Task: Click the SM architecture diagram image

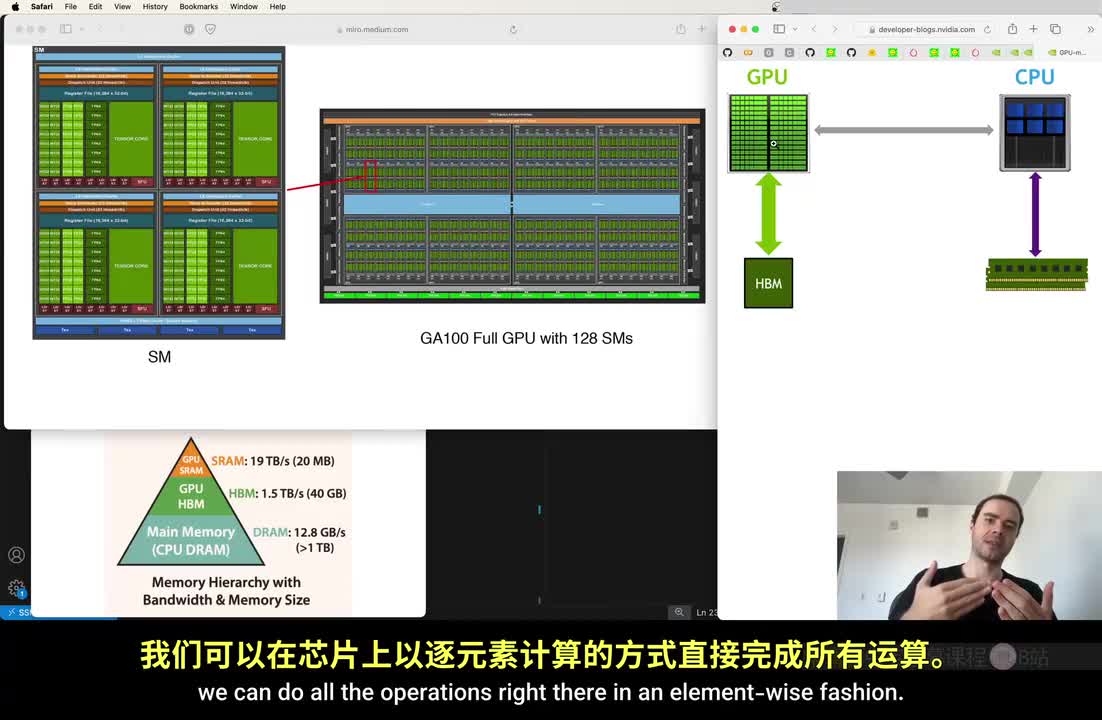Action: click(159, 193)
